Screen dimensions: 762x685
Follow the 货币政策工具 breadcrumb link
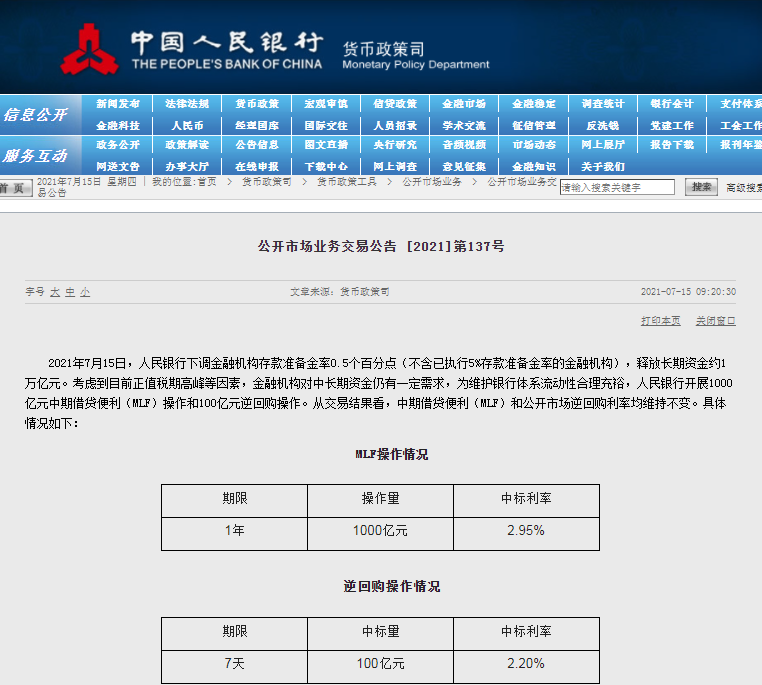click(347, 182)
